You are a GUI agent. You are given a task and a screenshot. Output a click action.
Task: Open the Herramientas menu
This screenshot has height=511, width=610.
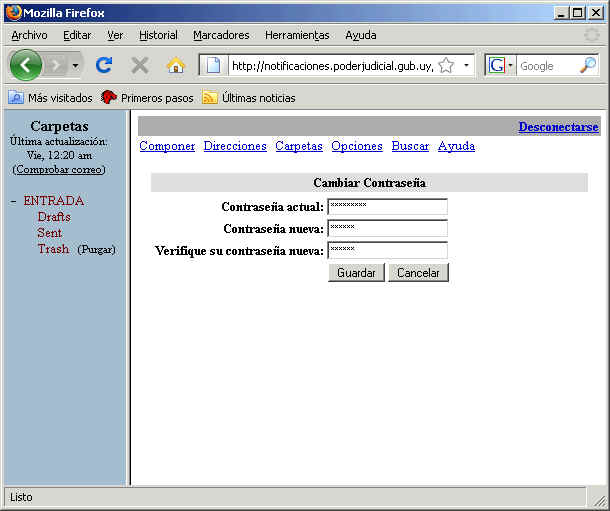coord(297,35)
